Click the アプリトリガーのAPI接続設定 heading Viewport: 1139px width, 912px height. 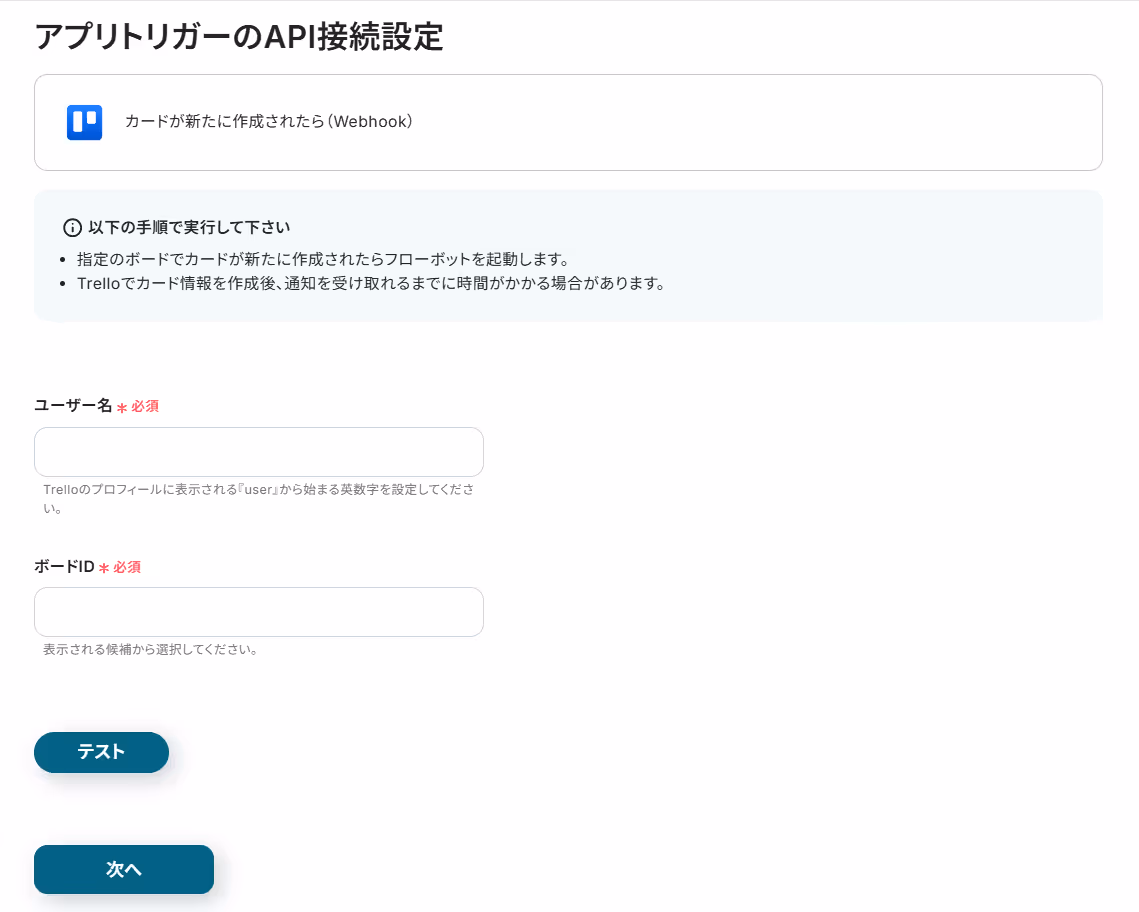coord(239,37)
